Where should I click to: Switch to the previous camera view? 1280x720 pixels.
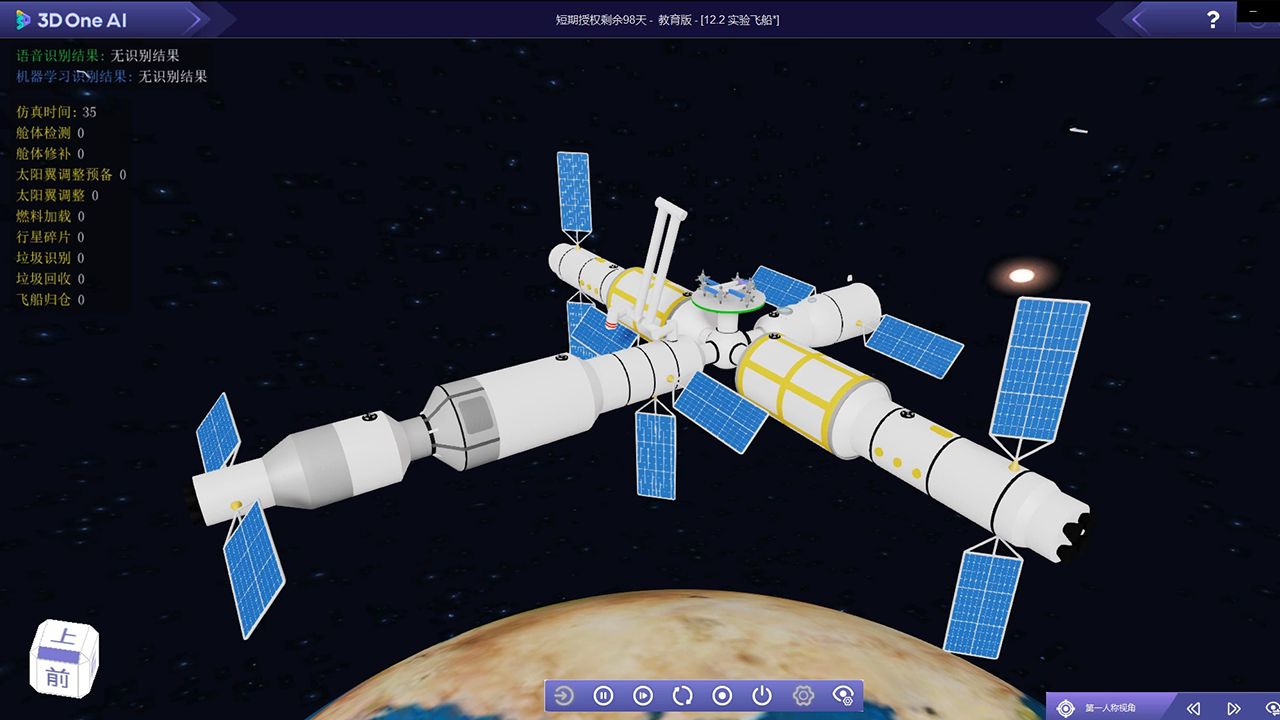(1192, 708)
